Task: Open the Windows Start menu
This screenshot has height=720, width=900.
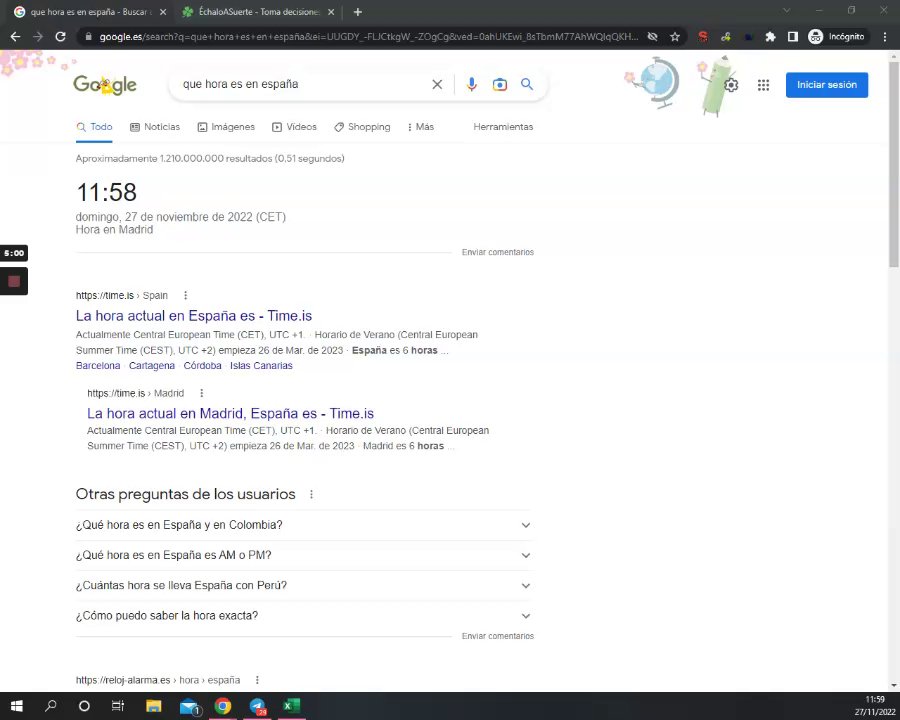Action: click(x=17, y=706)
